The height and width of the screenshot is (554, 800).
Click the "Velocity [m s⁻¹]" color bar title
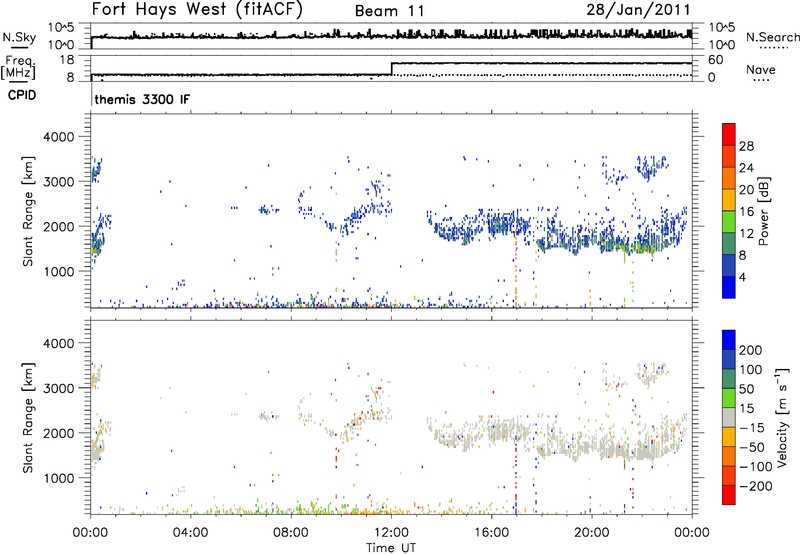pyautogui.click(x=782, y=417)
